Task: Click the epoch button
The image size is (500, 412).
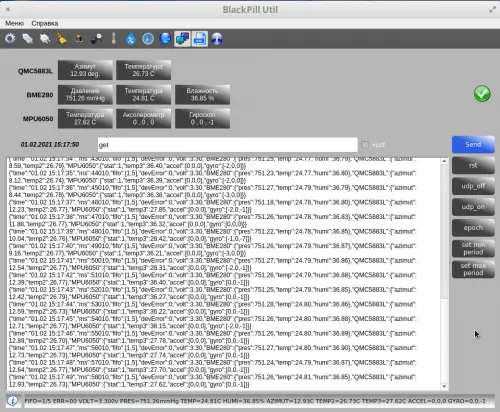Action: click(473, 228)
